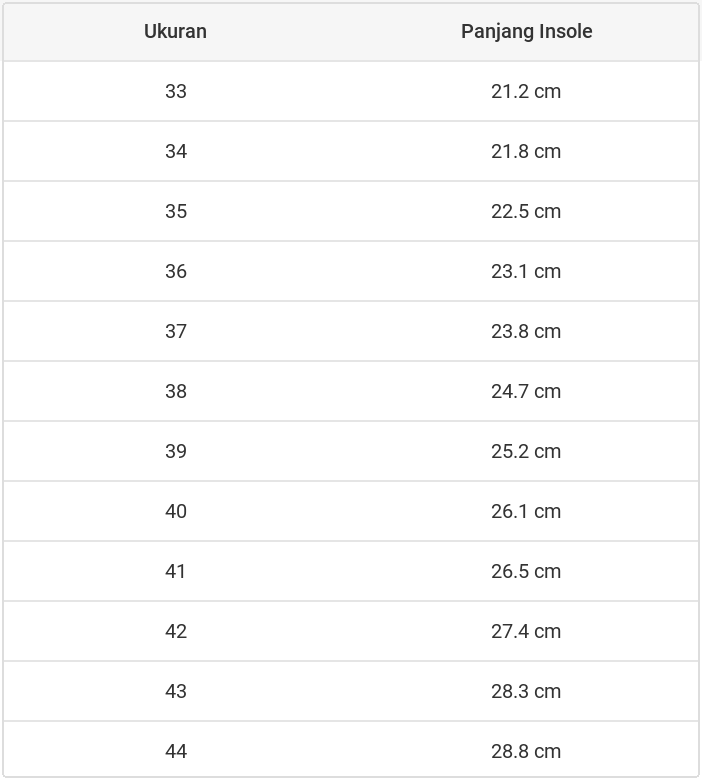The image size is (702, 780).
Task: Click the 21.2 cm insole value
Action: [x=526, y=91]
